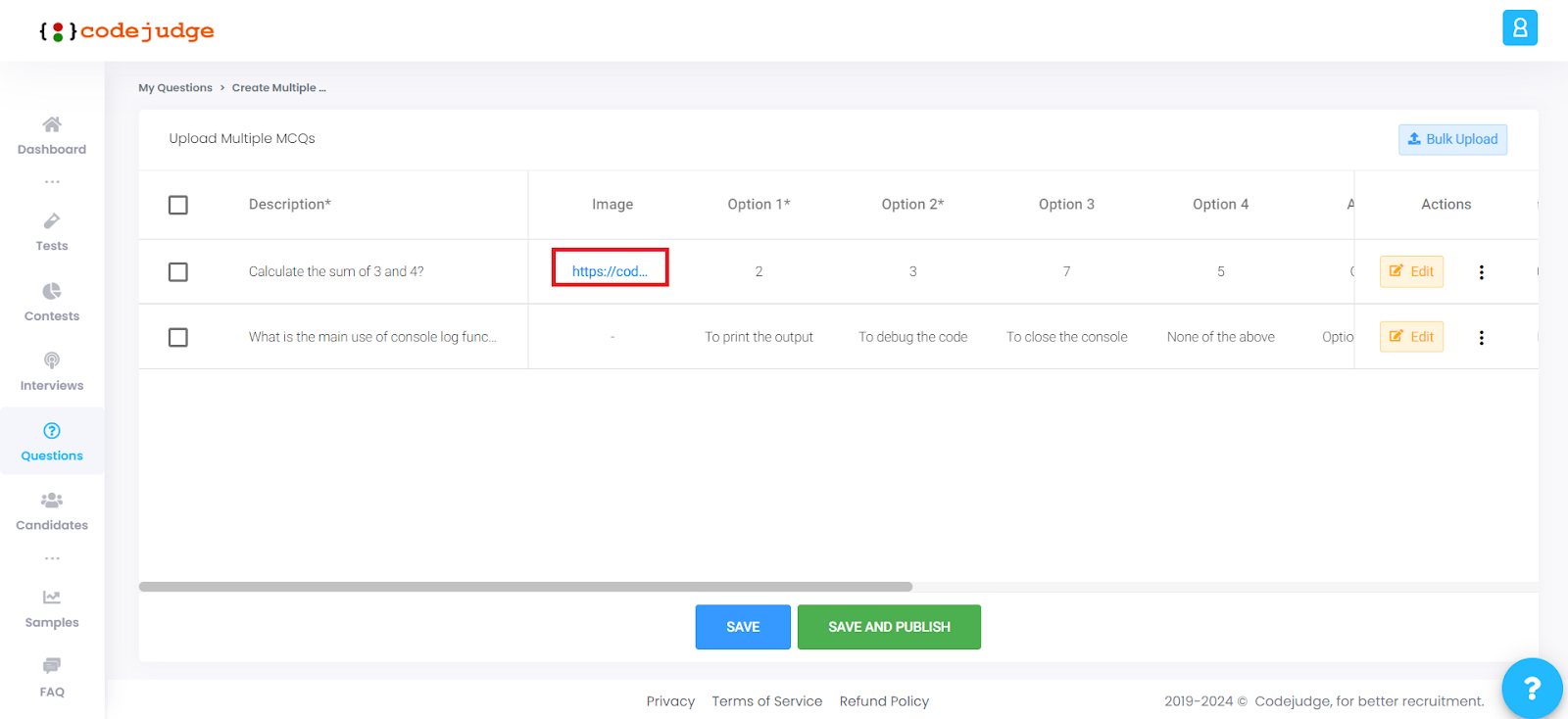Click Option 3 value 7 cell

(x=1066, y=271)
